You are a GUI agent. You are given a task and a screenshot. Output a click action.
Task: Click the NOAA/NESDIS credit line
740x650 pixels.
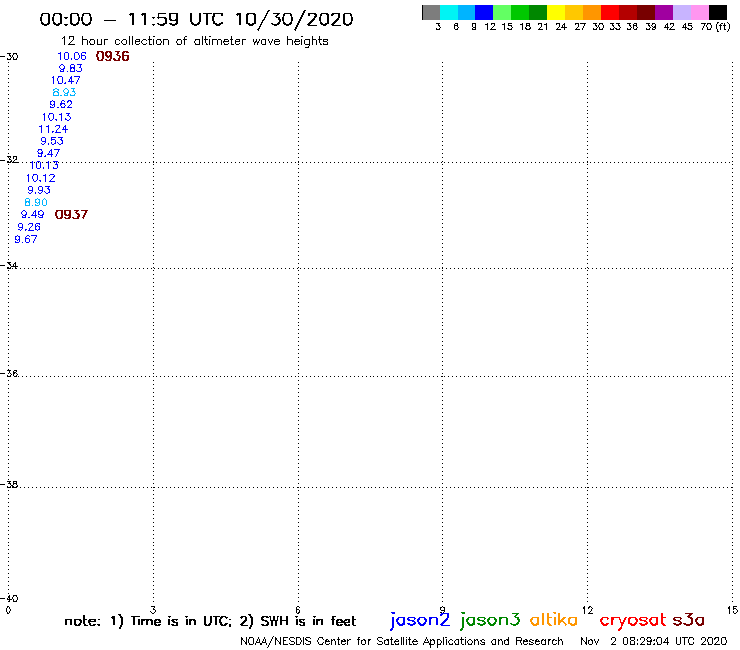[x=402, y=641]
